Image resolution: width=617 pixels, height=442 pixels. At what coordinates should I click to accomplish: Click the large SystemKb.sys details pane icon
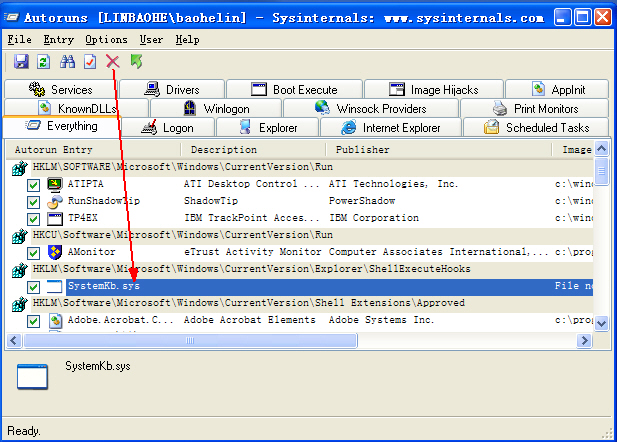(32, 377)
